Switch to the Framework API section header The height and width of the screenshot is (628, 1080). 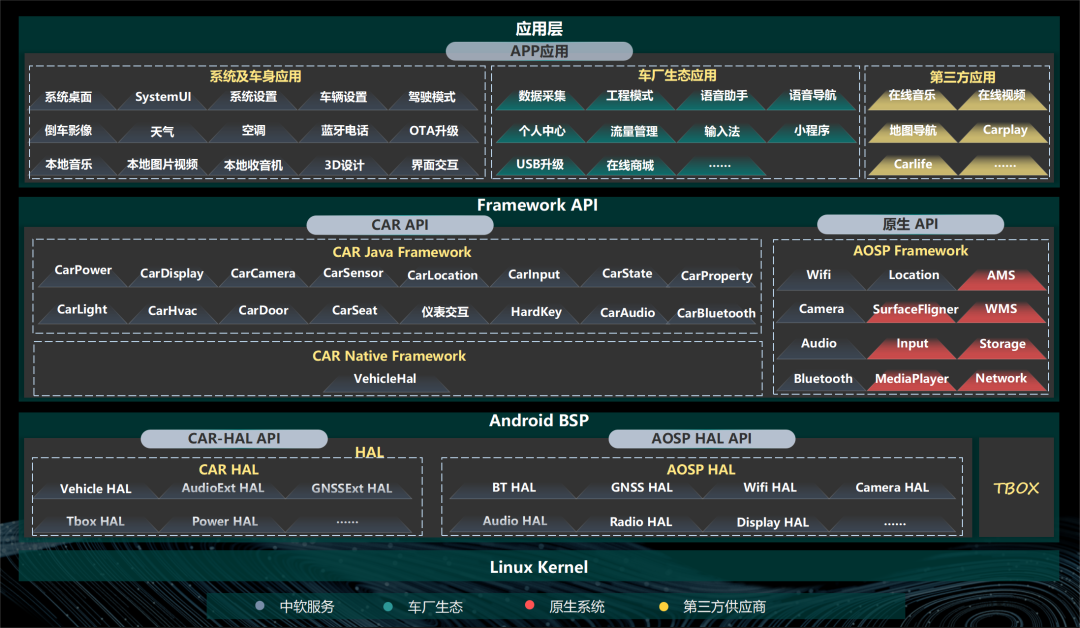coord(538,205)
